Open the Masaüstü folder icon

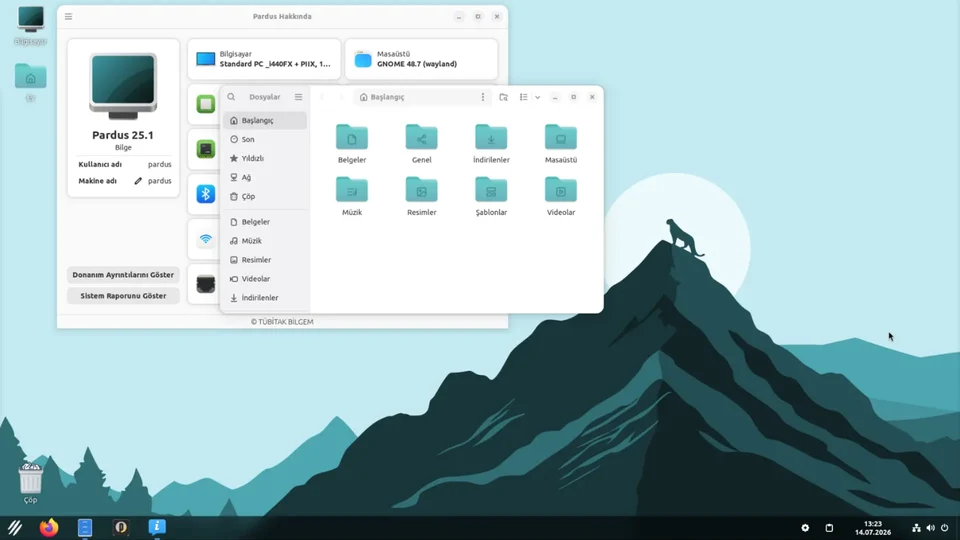[561, 143]
